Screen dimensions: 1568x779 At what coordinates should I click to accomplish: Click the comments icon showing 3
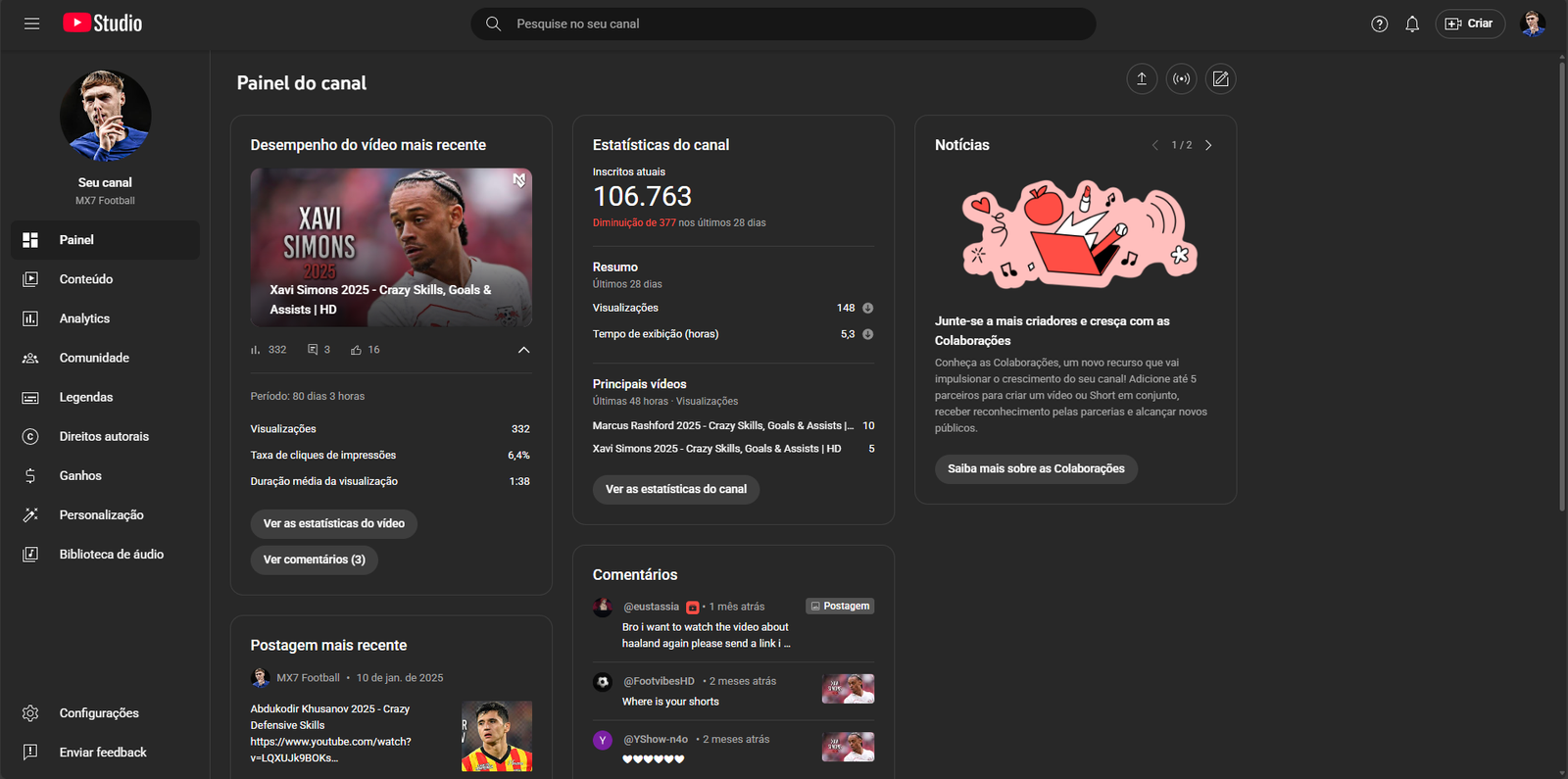(313, 350)
